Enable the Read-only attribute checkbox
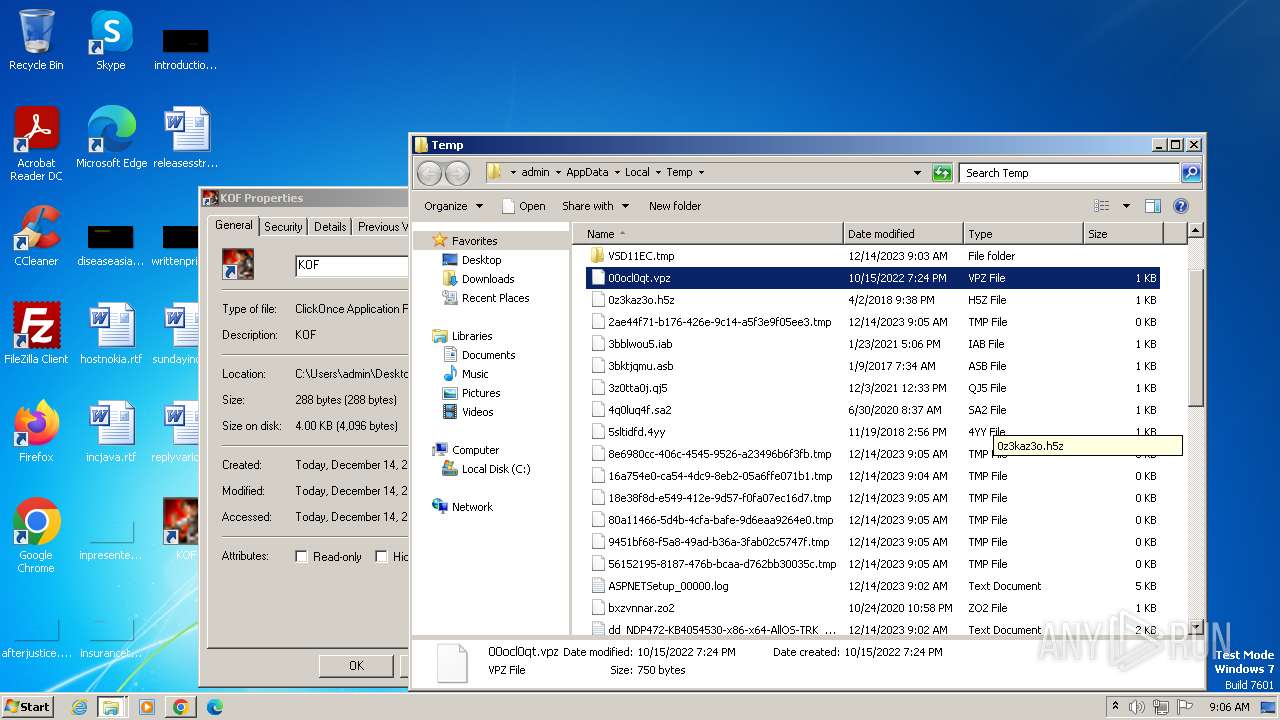Image resolution: width=1280 pixels, height=720 pixels. point(301,557)
